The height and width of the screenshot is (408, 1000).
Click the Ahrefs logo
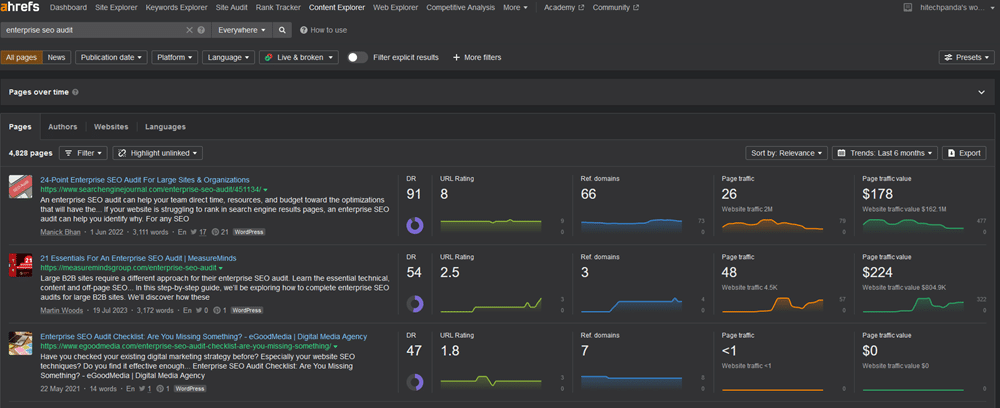coord(20,7)
